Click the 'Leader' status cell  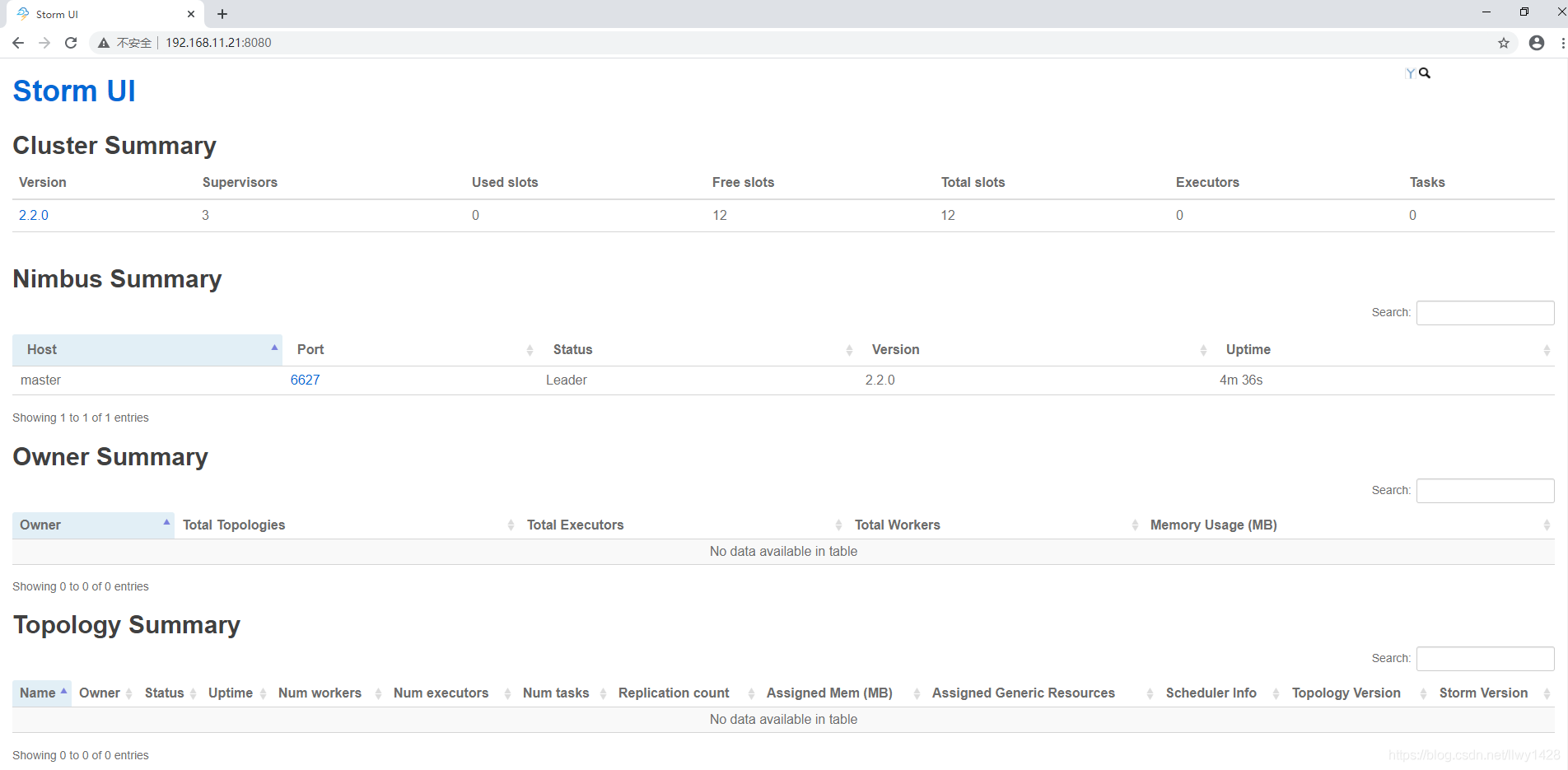(x=567, y=380)
